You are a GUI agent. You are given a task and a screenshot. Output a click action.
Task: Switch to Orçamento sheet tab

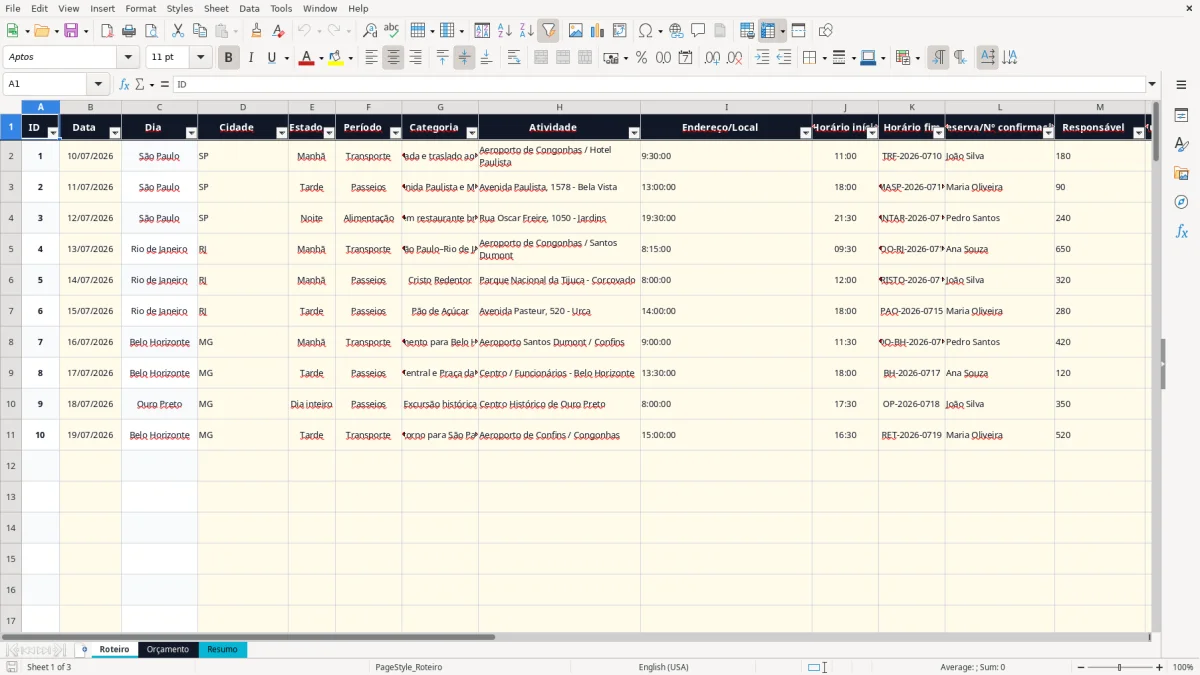point(168,650)
